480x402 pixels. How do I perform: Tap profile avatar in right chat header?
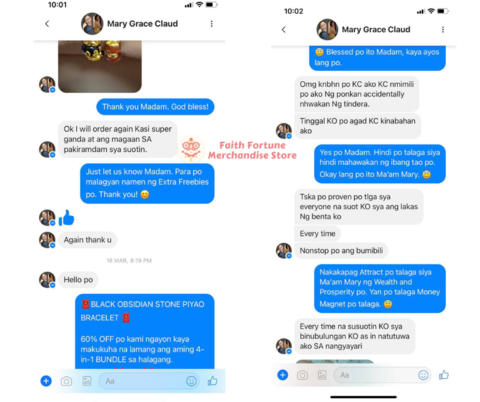pyautogui.click(x=327, y=29)
